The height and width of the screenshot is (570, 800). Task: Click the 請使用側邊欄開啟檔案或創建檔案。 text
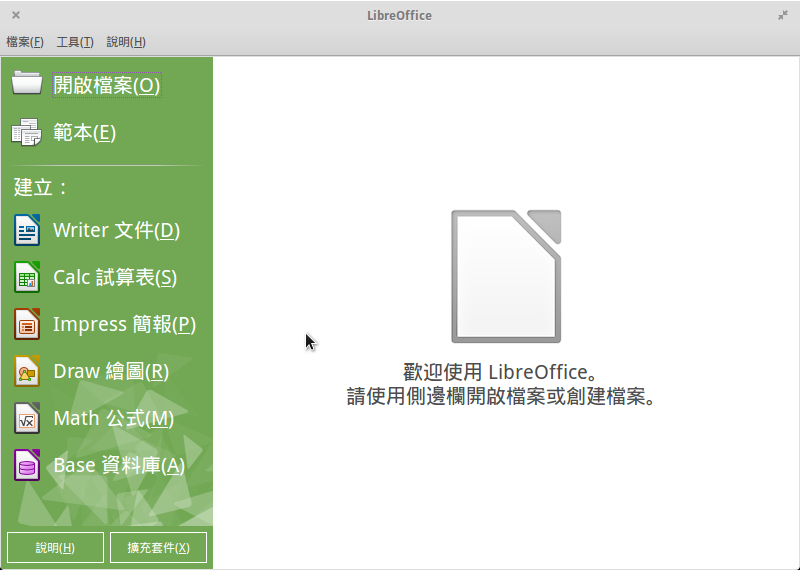(x=501, y=396)
